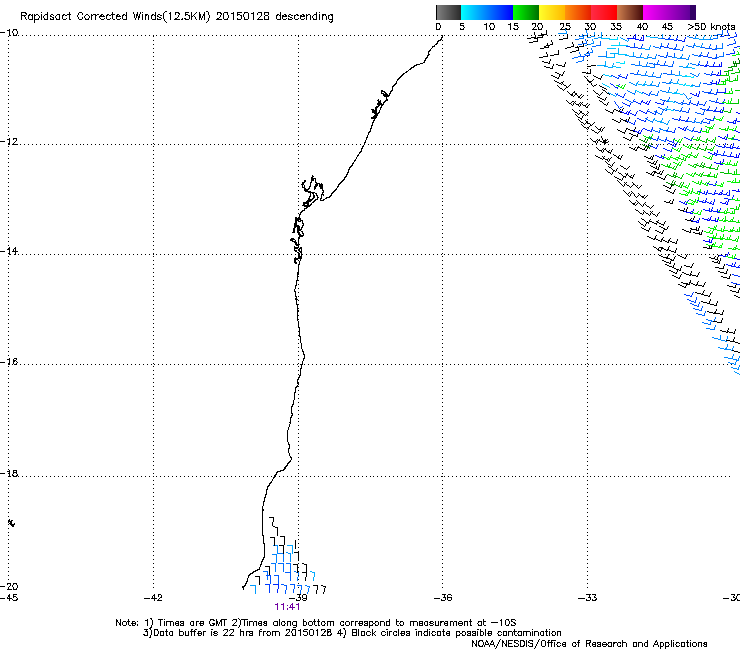Click the '-18' latitude axis label

click(9, 473)
